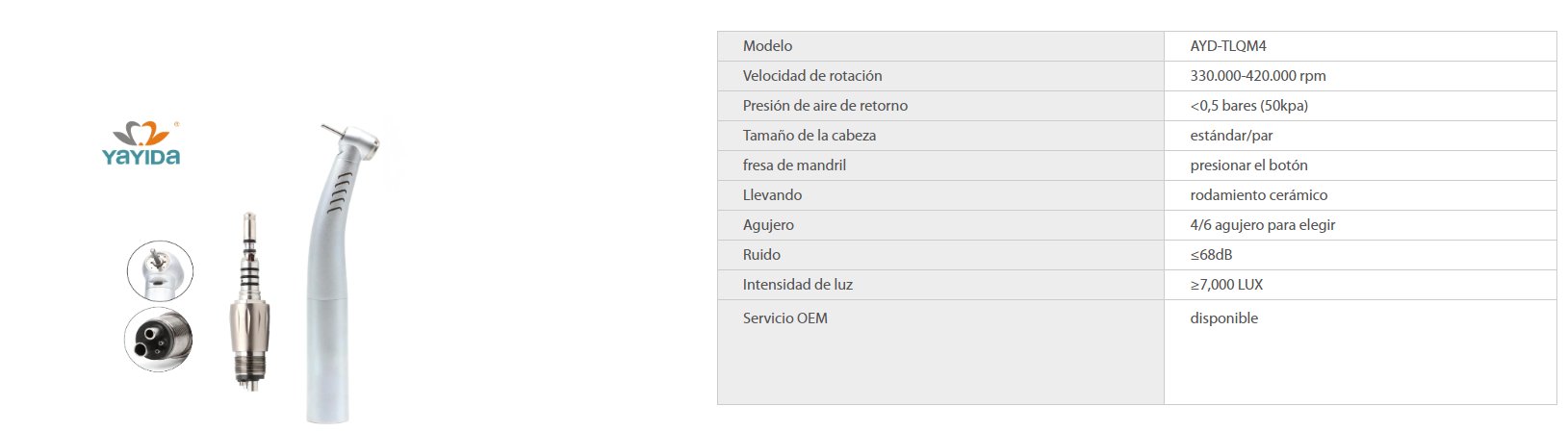Select the disponible value cell

tap(1360, 352)
